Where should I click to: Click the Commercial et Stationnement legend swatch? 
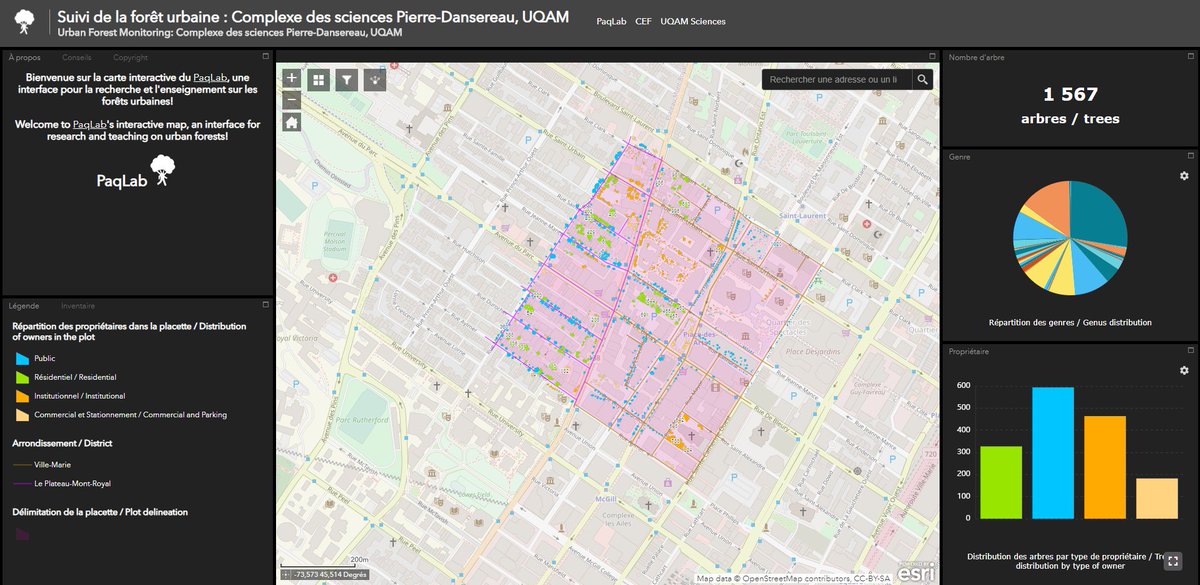point(23,414)
